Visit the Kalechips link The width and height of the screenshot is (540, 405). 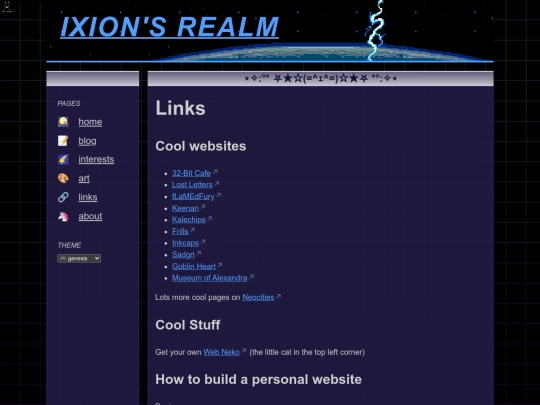pyautogui.click(x=189, y=219)
